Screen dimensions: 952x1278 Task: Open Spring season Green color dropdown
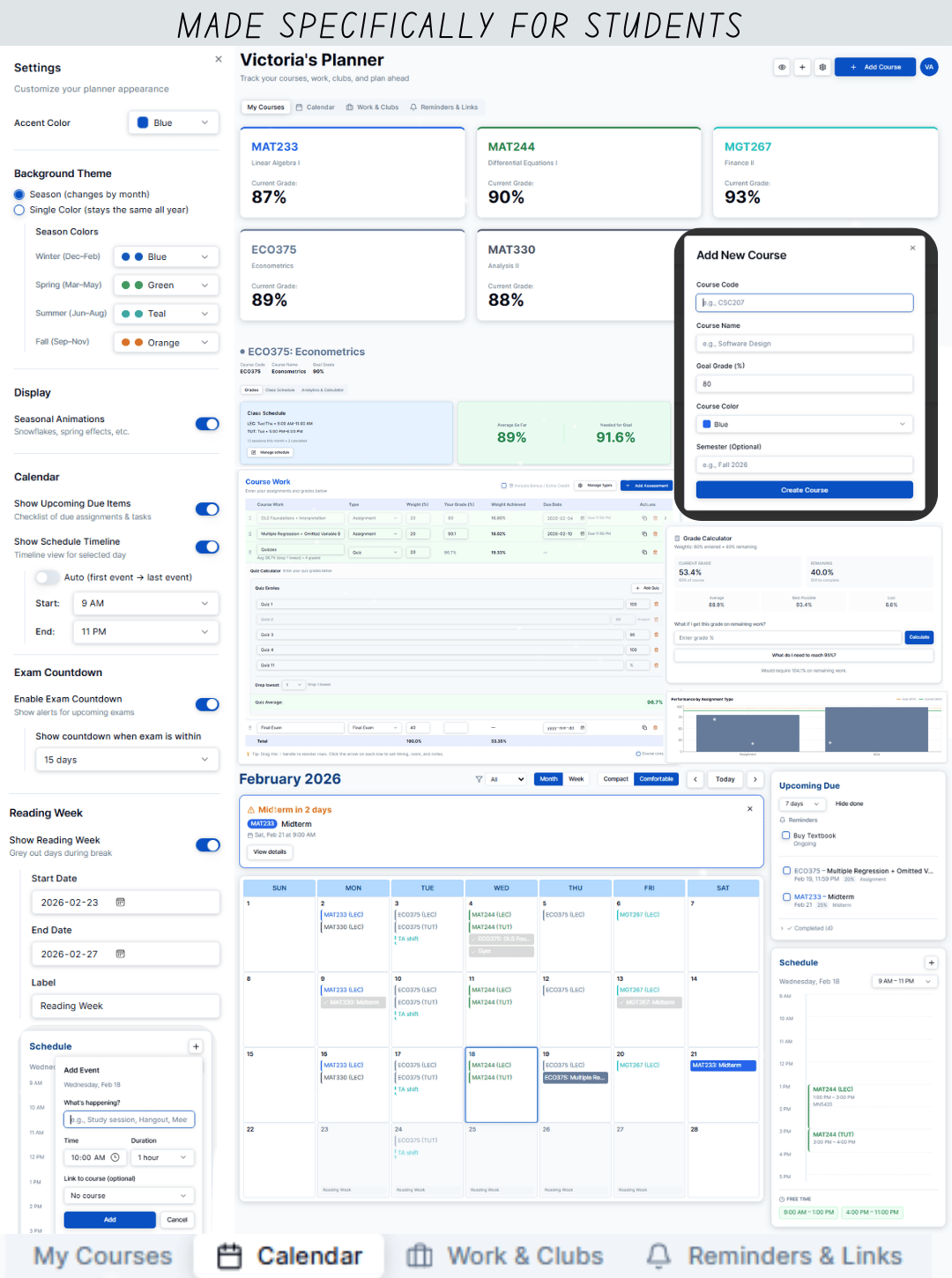[167, 286]
